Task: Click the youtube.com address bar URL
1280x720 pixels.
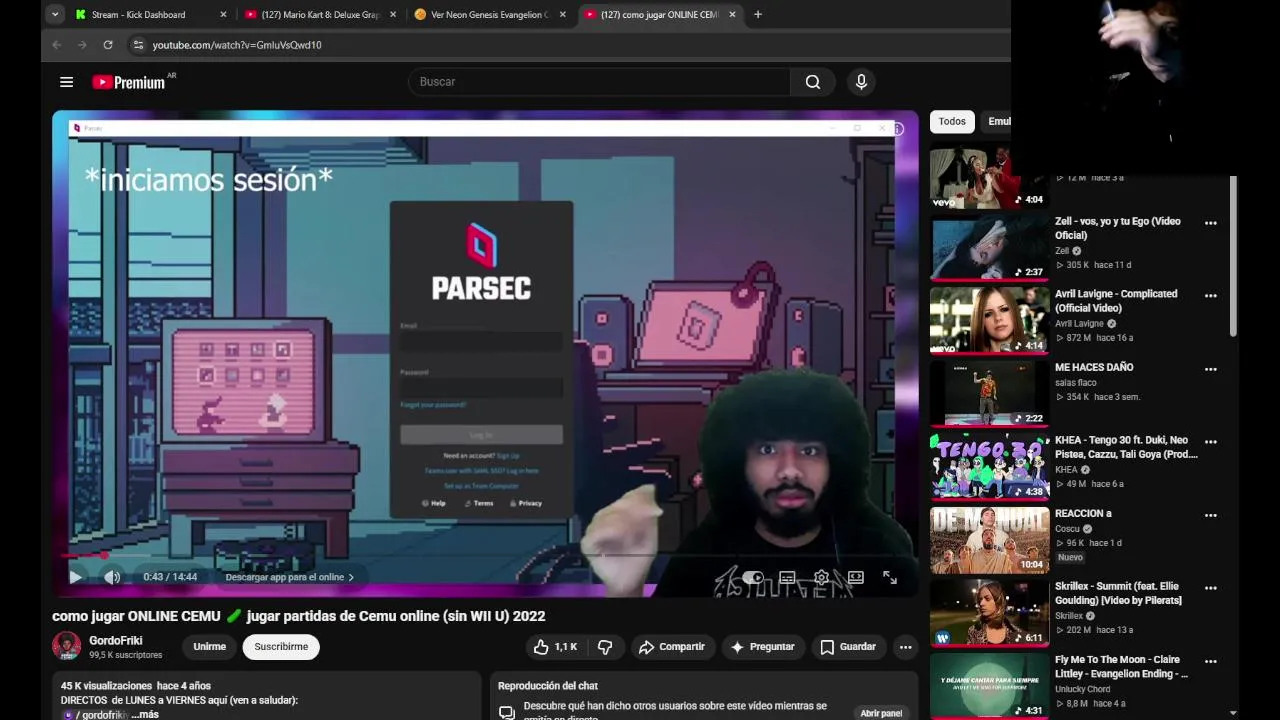Action: click(237, 45)
